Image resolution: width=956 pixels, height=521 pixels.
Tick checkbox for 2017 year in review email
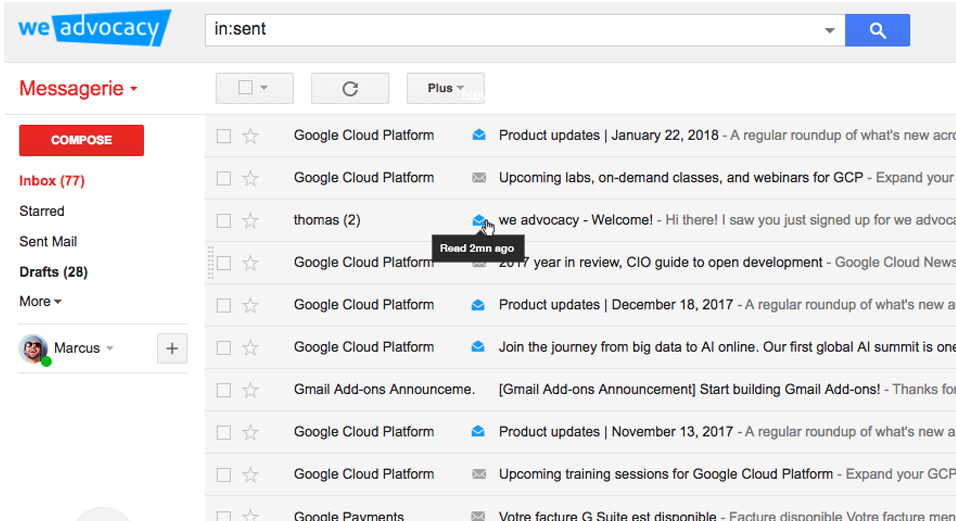coord(224,263)
